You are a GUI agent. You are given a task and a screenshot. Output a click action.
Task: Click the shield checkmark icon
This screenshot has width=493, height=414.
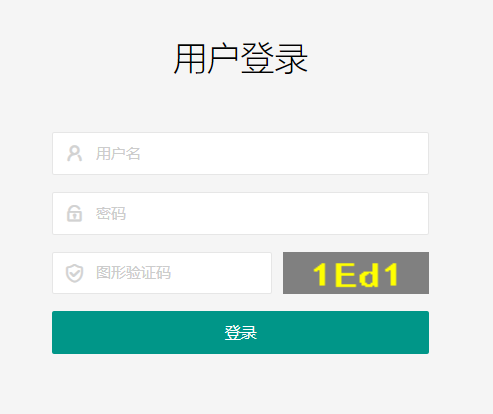[74, 273]
